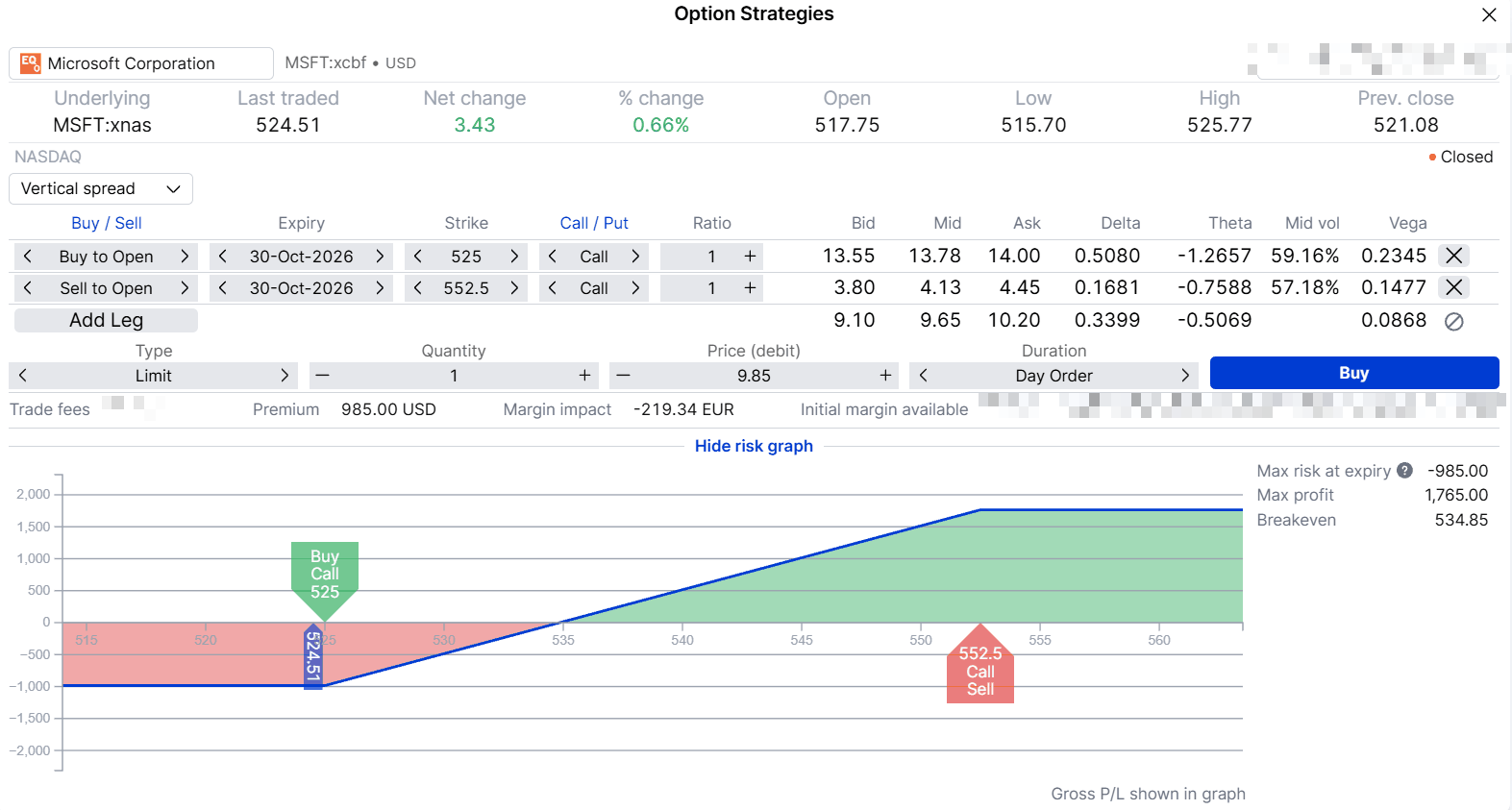Hide the risk graph
Viewport: 1512px width, 810px height.
(x=754, y=446)
